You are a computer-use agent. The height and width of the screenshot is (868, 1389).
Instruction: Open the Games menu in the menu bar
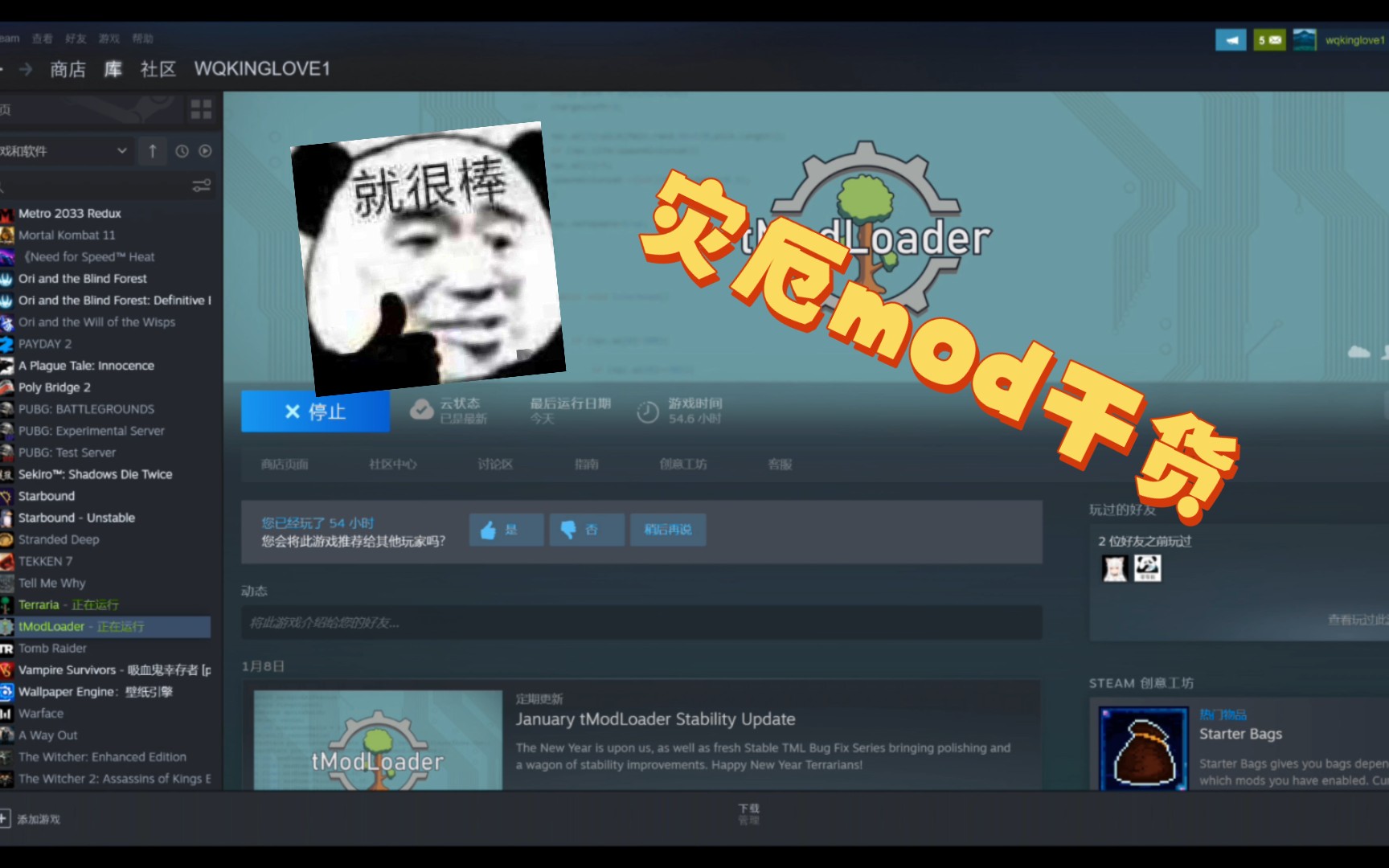109,39
